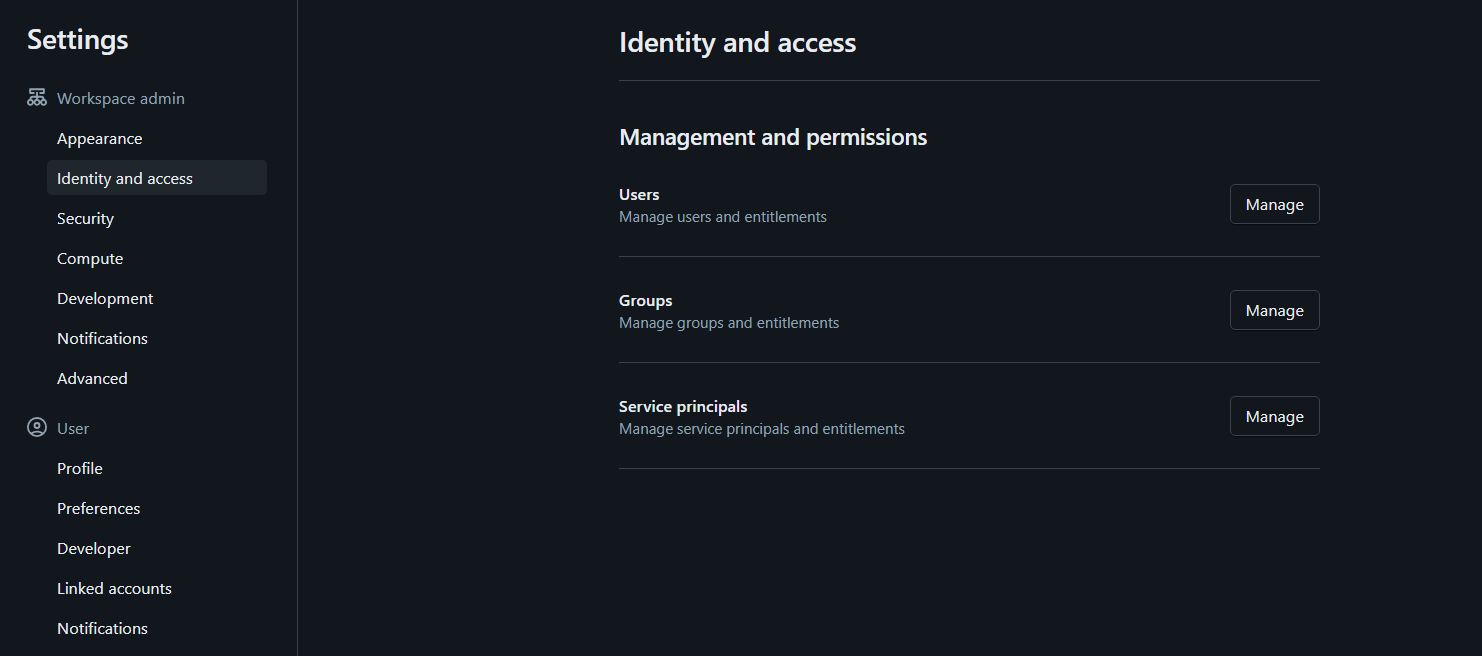Select Linked accounts in the sidebar
The height and width of the screenshot is (656, 1482).
tap(114, 589)
